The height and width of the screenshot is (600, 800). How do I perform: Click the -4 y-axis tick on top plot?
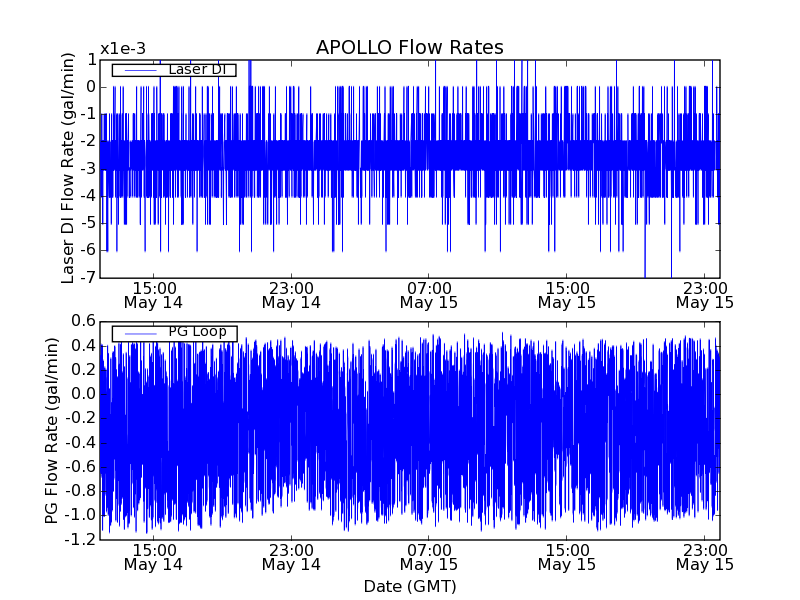[x=88, y=195]
